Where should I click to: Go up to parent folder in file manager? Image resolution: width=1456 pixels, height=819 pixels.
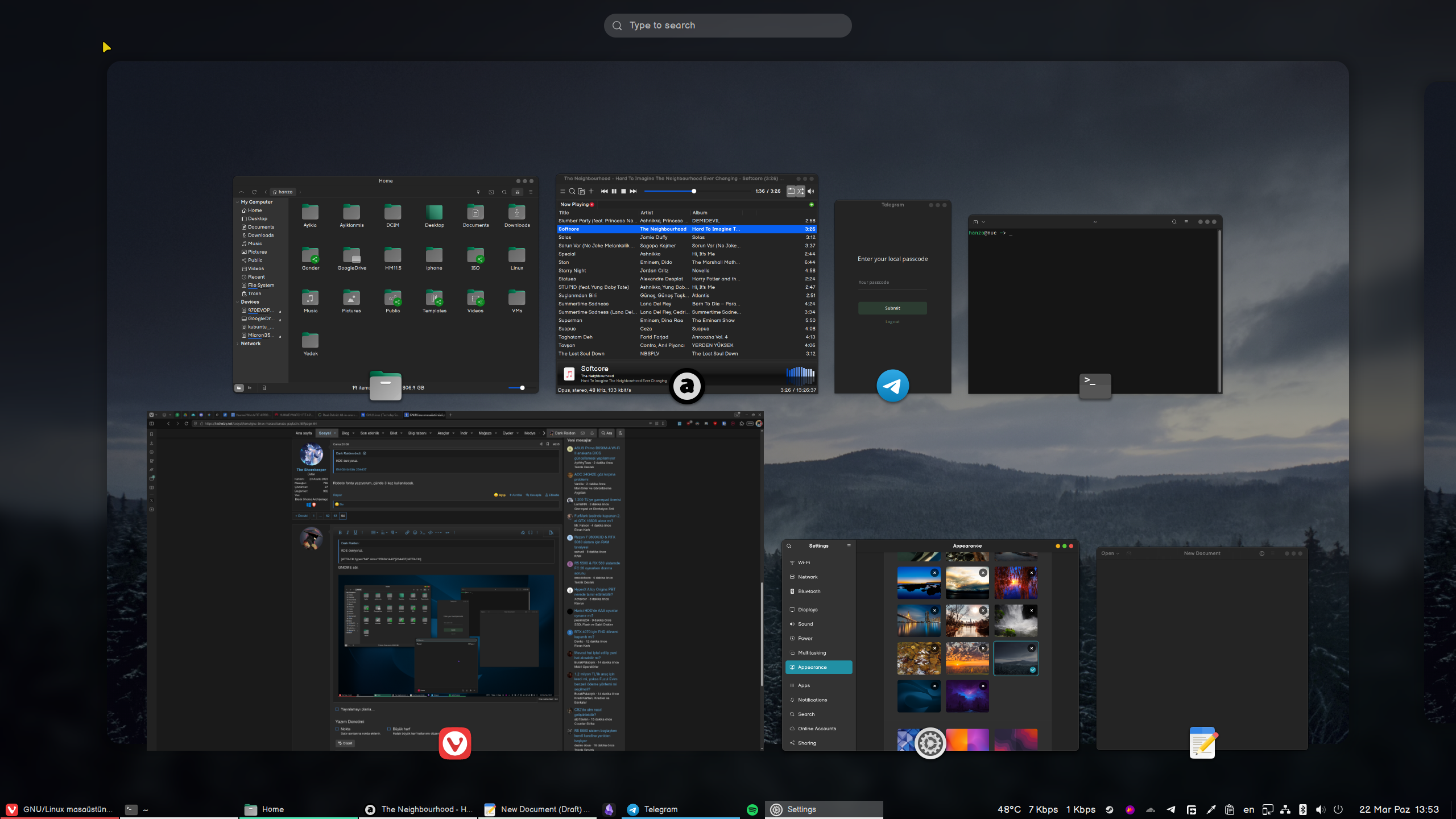(241, 192)
